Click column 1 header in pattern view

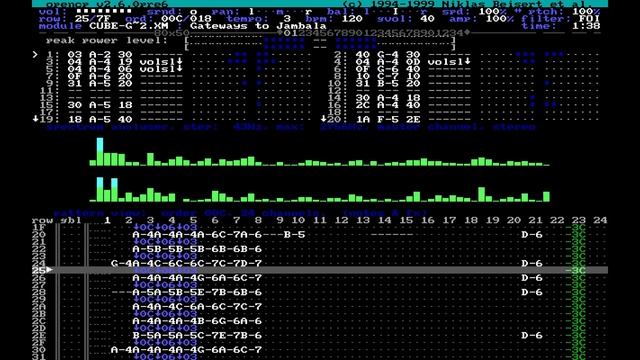click(x=107, y=220)
